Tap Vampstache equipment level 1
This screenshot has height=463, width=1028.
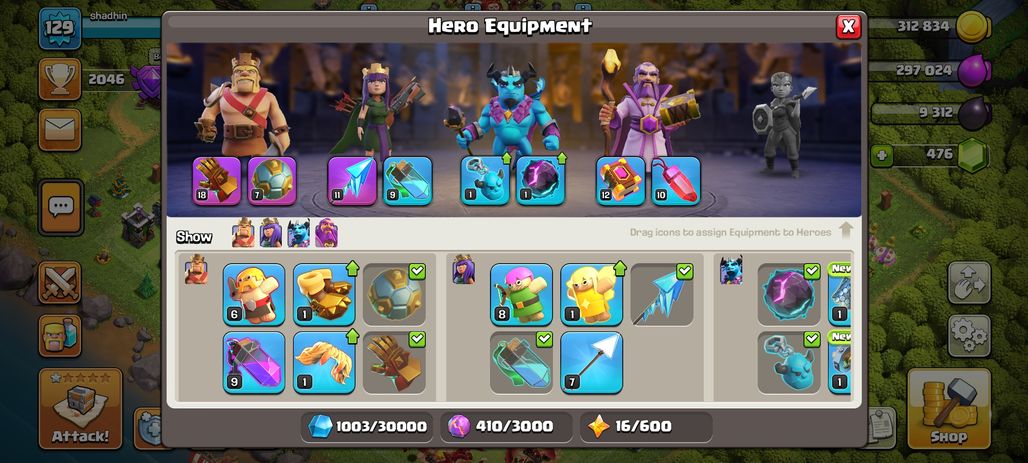pos(324,362)
